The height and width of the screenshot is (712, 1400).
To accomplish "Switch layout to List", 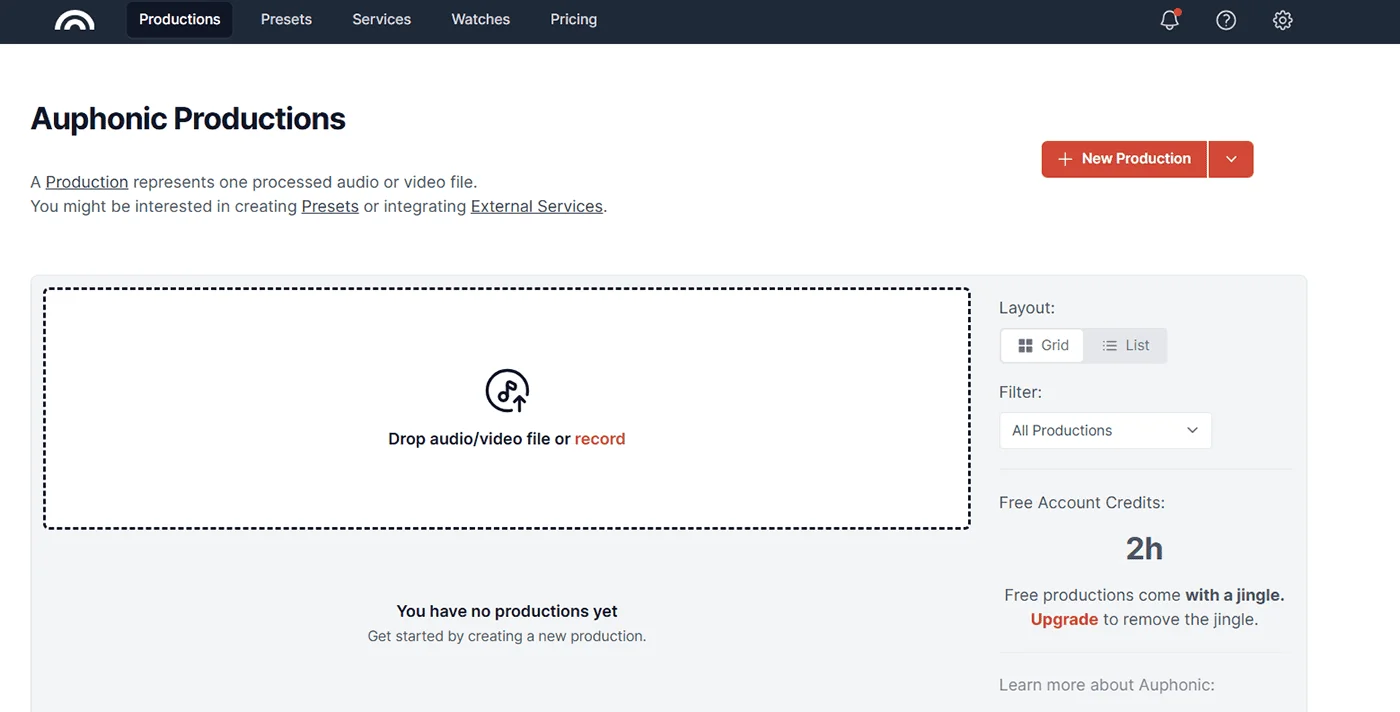I will pyautogui.click(x=1126, y=345).
